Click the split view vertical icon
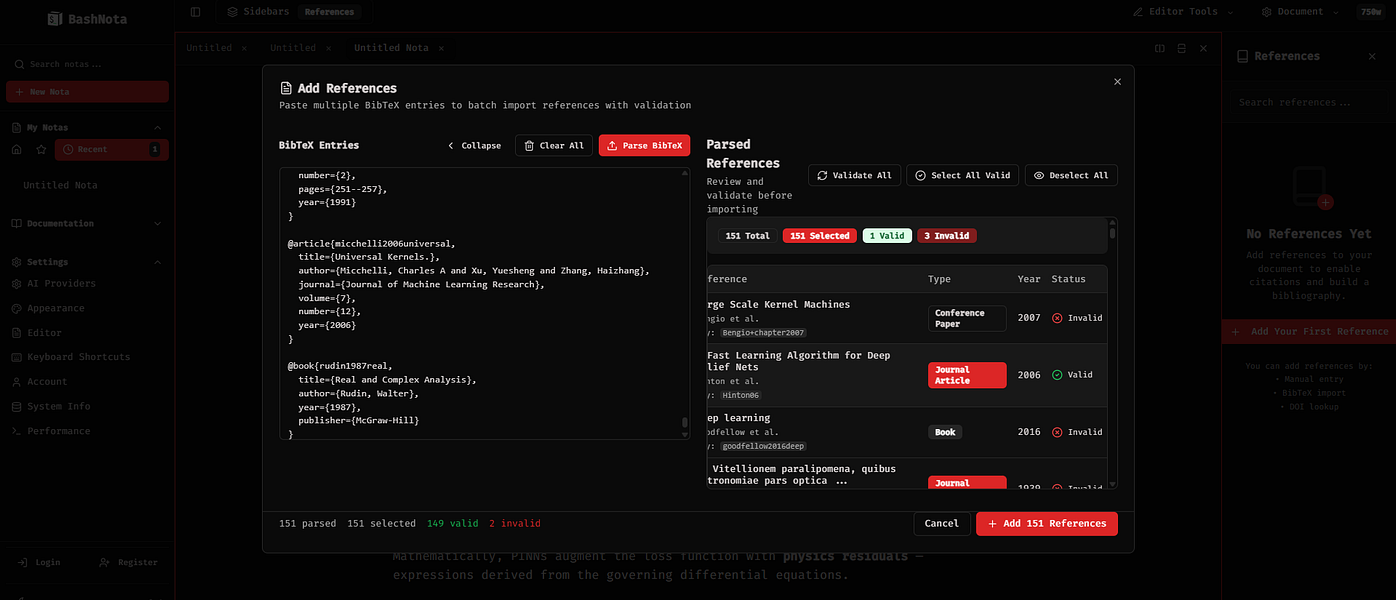 pyautogui.click(x=1160, y=48)
